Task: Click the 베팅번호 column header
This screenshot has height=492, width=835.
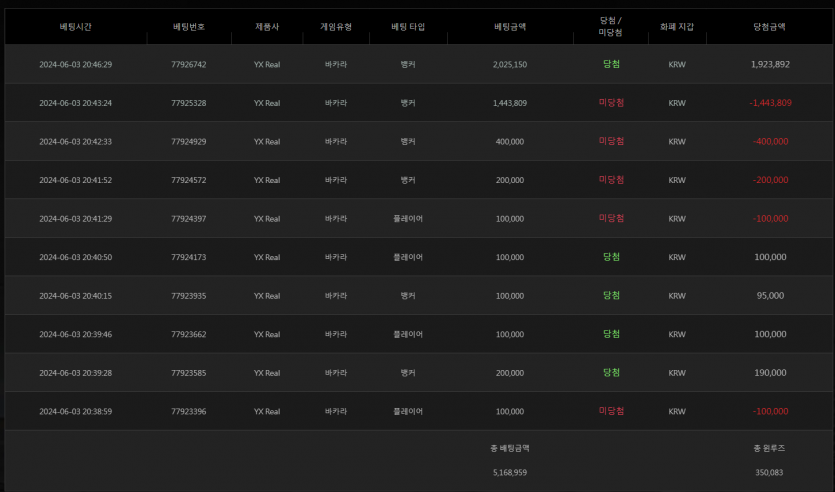Action: point(189,27)
